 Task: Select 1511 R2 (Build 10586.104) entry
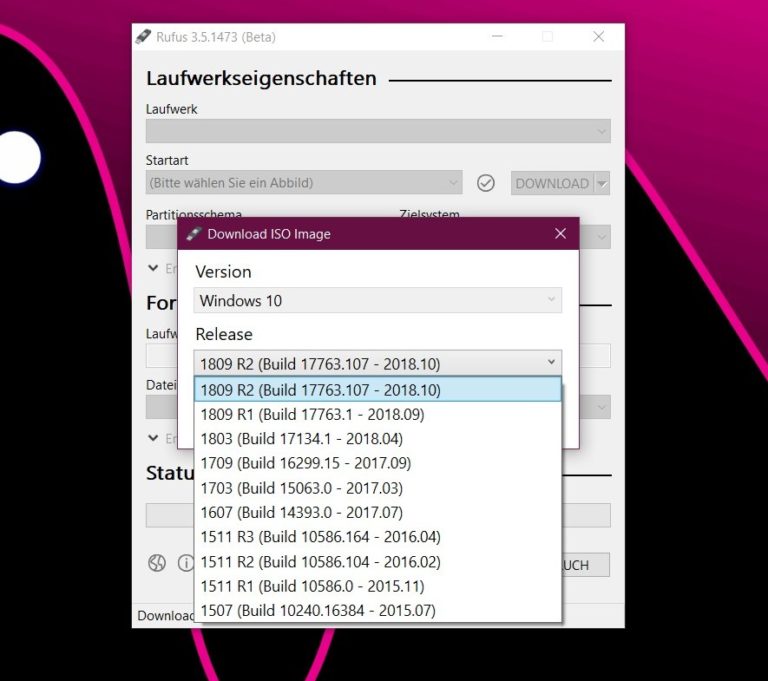point(378,561)
